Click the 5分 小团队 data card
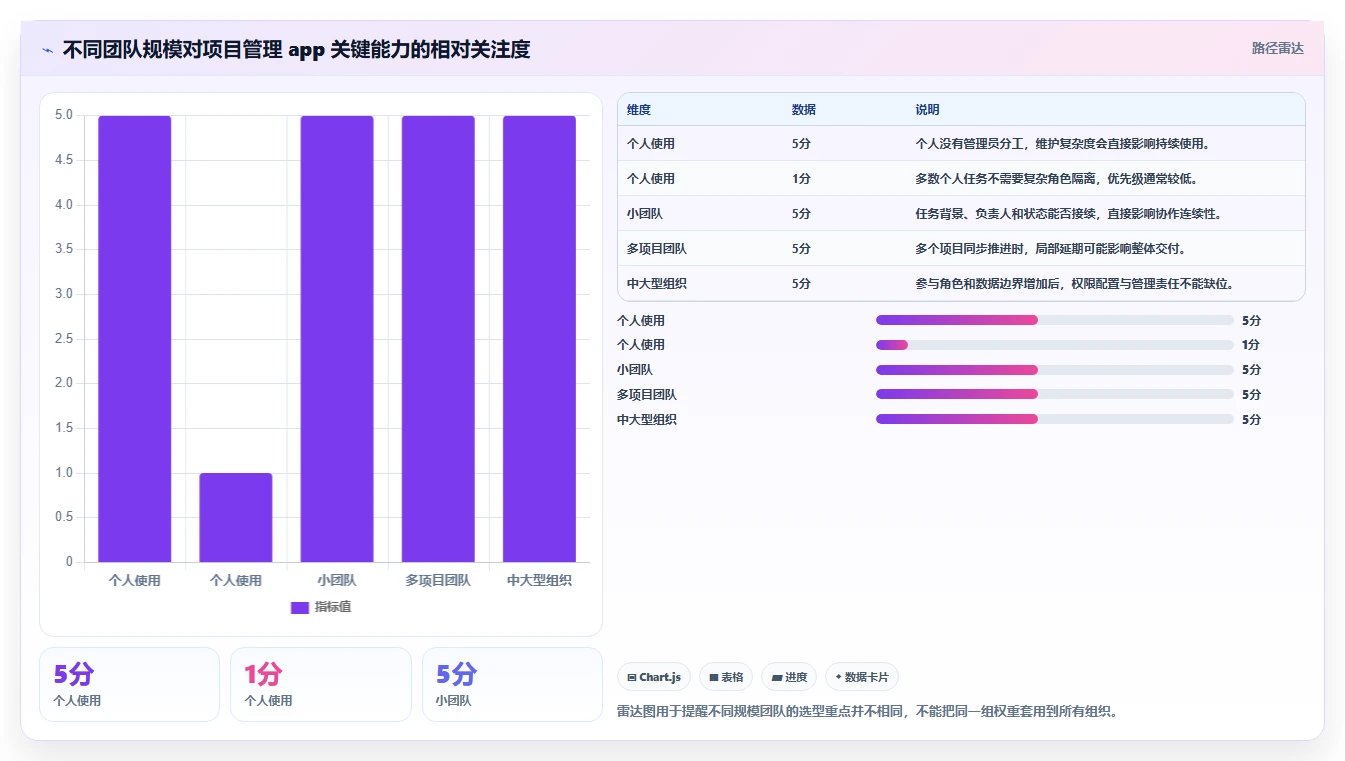 [x=512, y=684]
